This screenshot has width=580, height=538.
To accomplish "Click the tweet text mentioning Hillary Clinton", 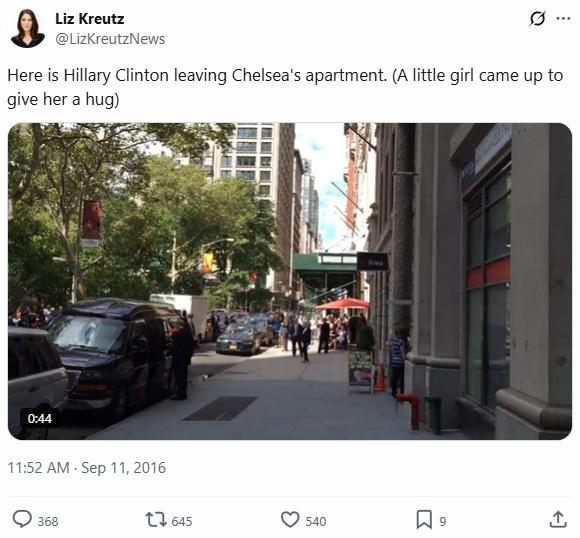I will 285,87.
